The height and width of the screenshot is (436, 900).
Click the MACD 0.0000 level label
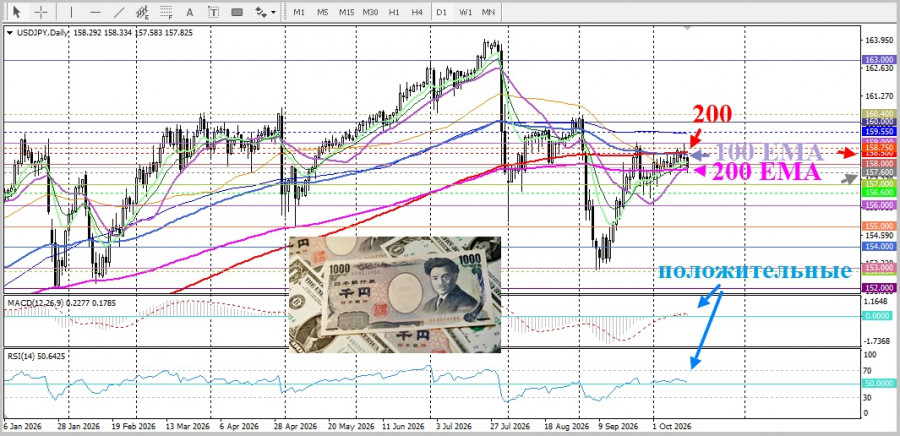(x=878, y=316)
